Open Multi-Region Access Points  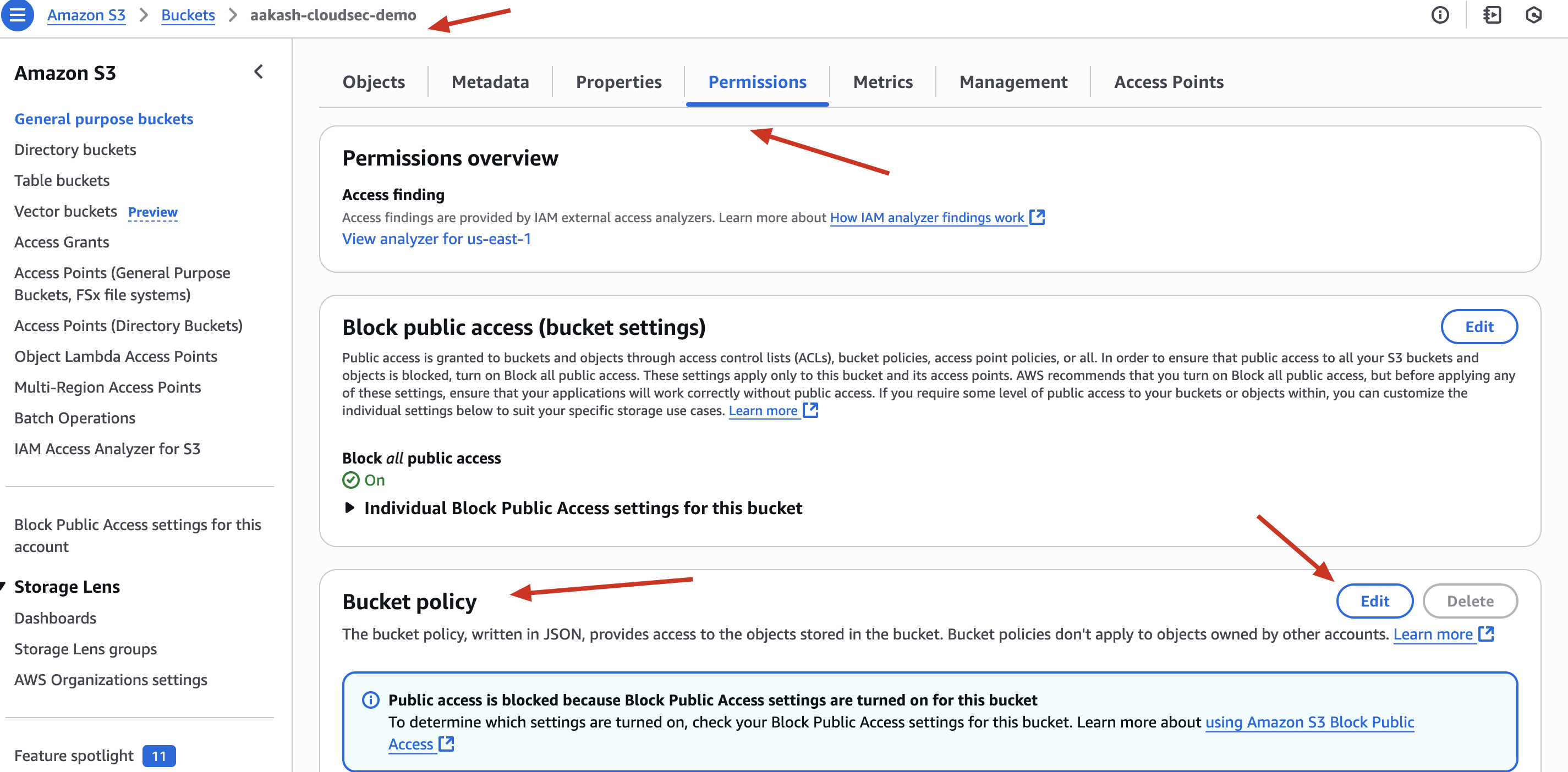107,388
